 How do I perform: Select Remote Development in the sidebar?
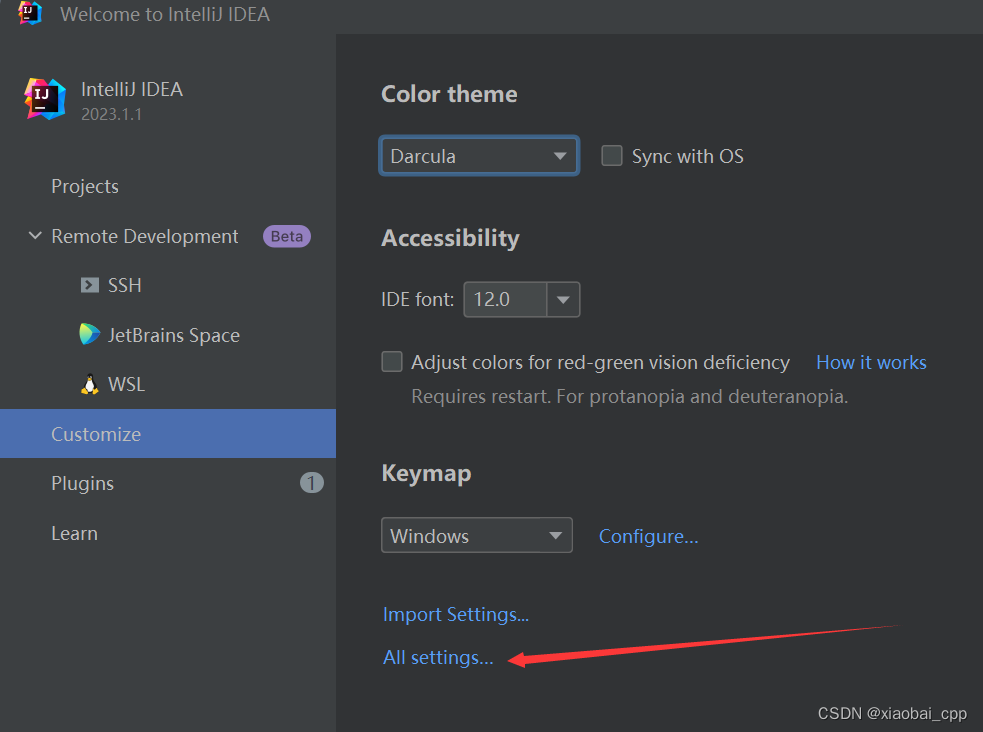point(145,236)
